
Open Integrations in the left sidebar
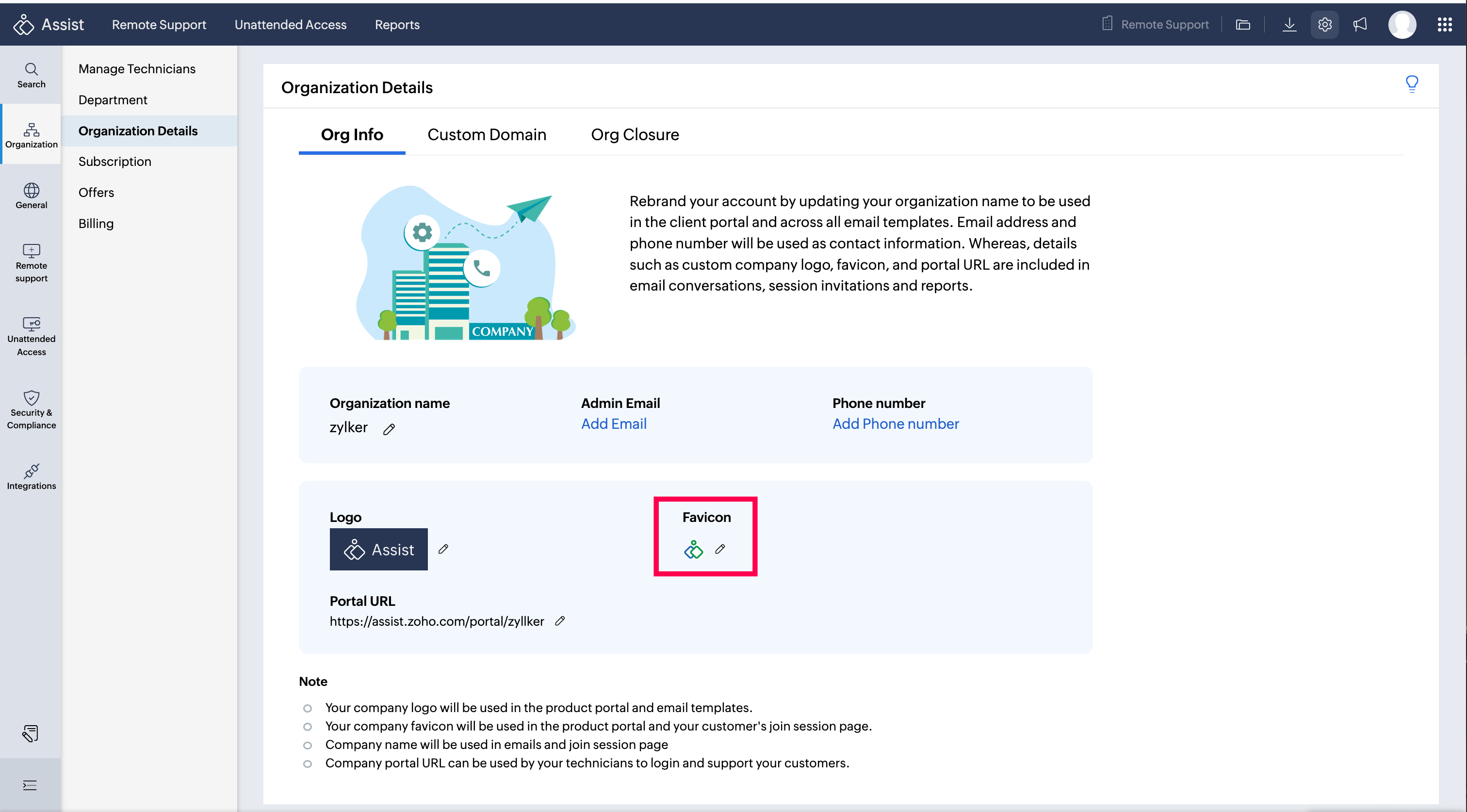[x=32, y=477]
